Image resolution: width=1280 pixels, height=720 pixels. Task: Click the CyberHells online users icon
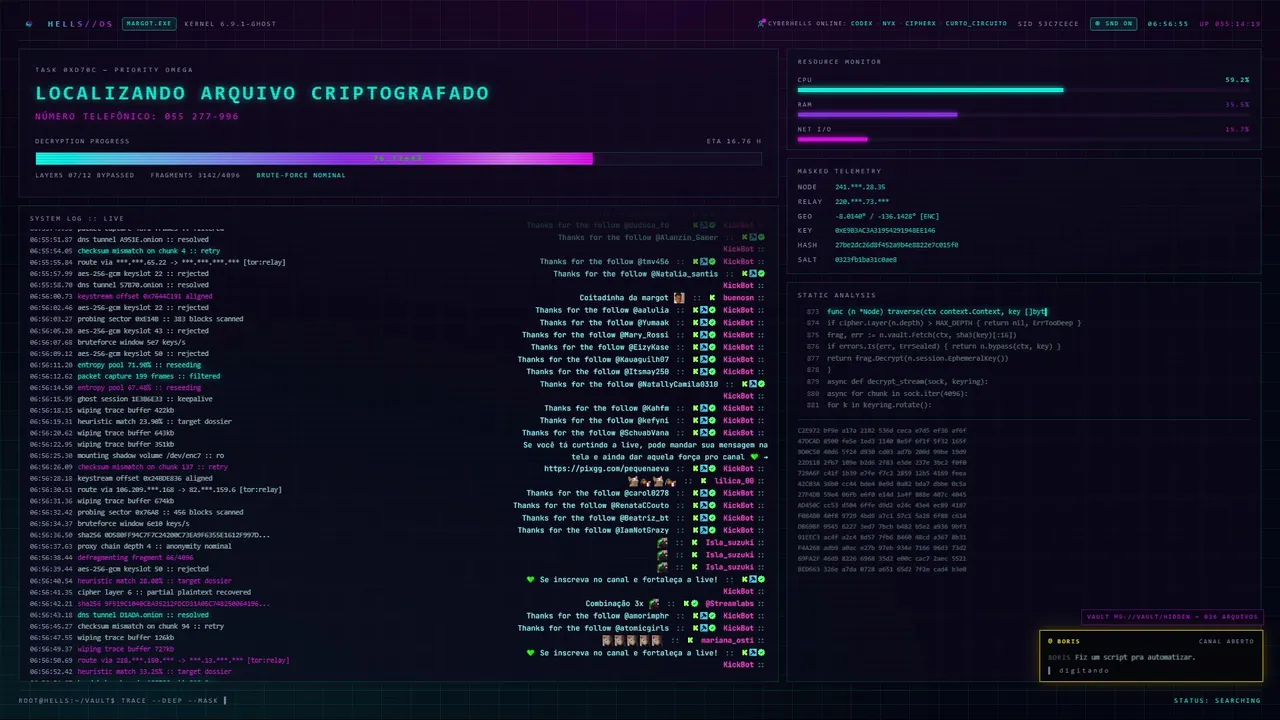click(761, 23)
